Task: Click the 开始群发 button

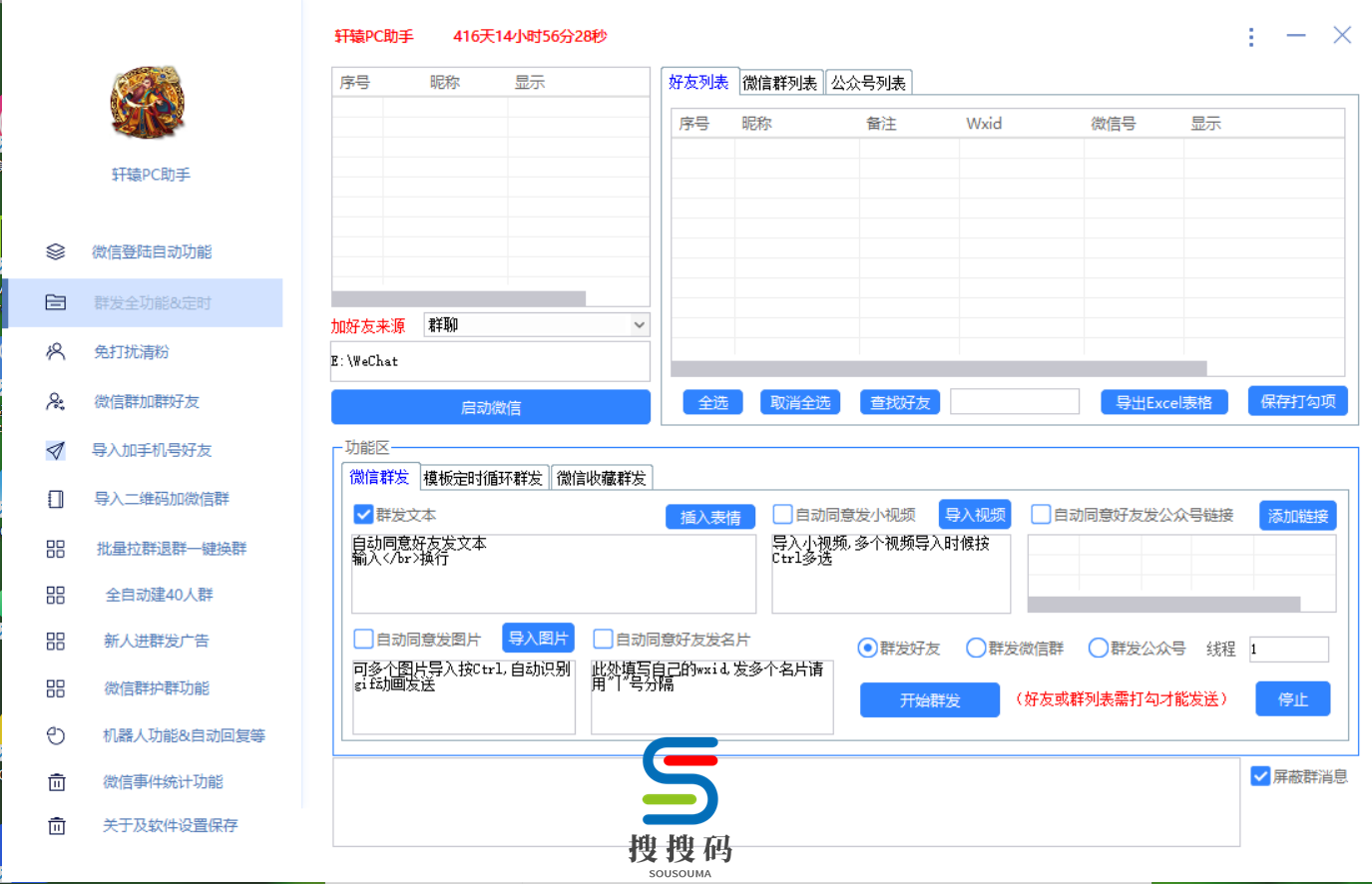Action: point(930,699)
